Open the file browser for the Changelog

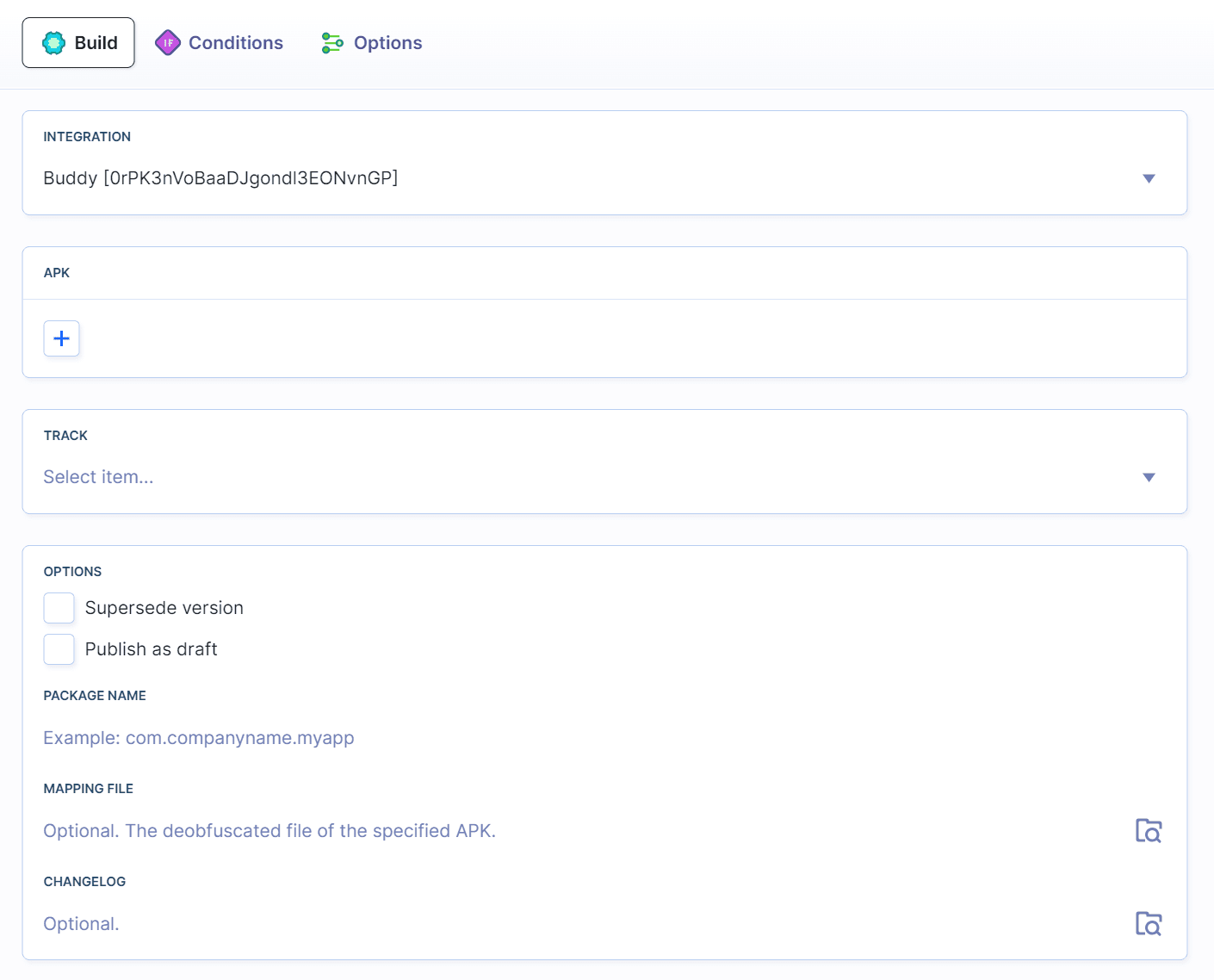1149,923
